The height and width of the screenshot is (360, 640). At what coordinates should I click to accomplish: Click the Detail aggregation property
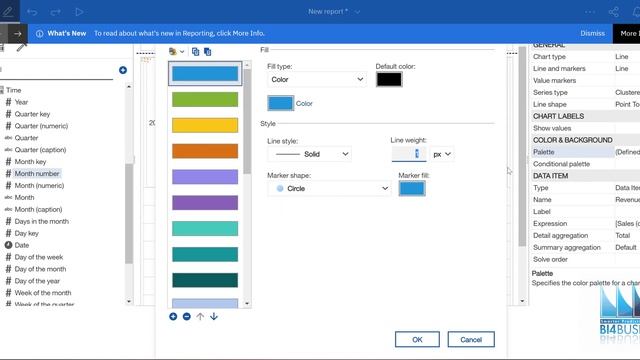point(586,236)
